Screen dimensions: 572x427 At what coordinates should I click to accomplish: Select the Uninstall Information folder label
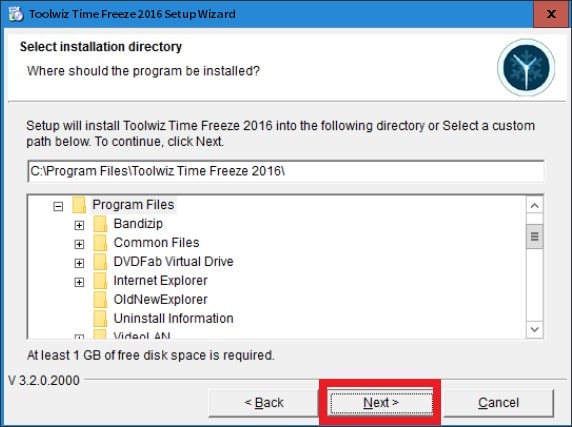point(173,318)
